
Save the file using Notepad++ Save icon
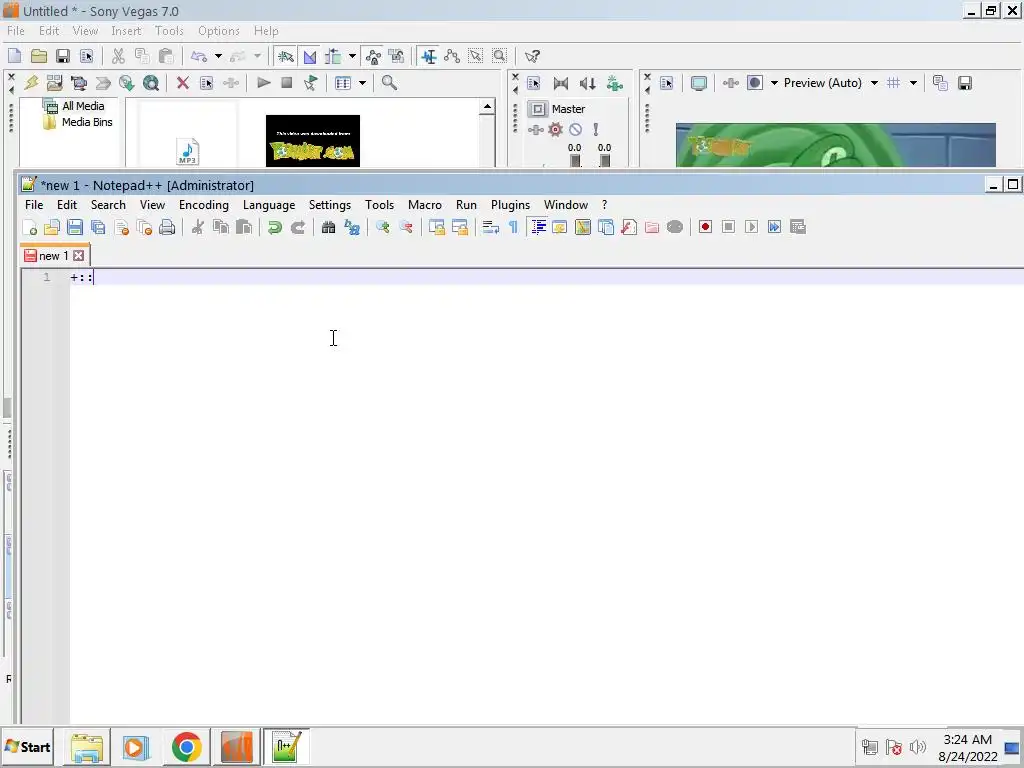(75, 227)
